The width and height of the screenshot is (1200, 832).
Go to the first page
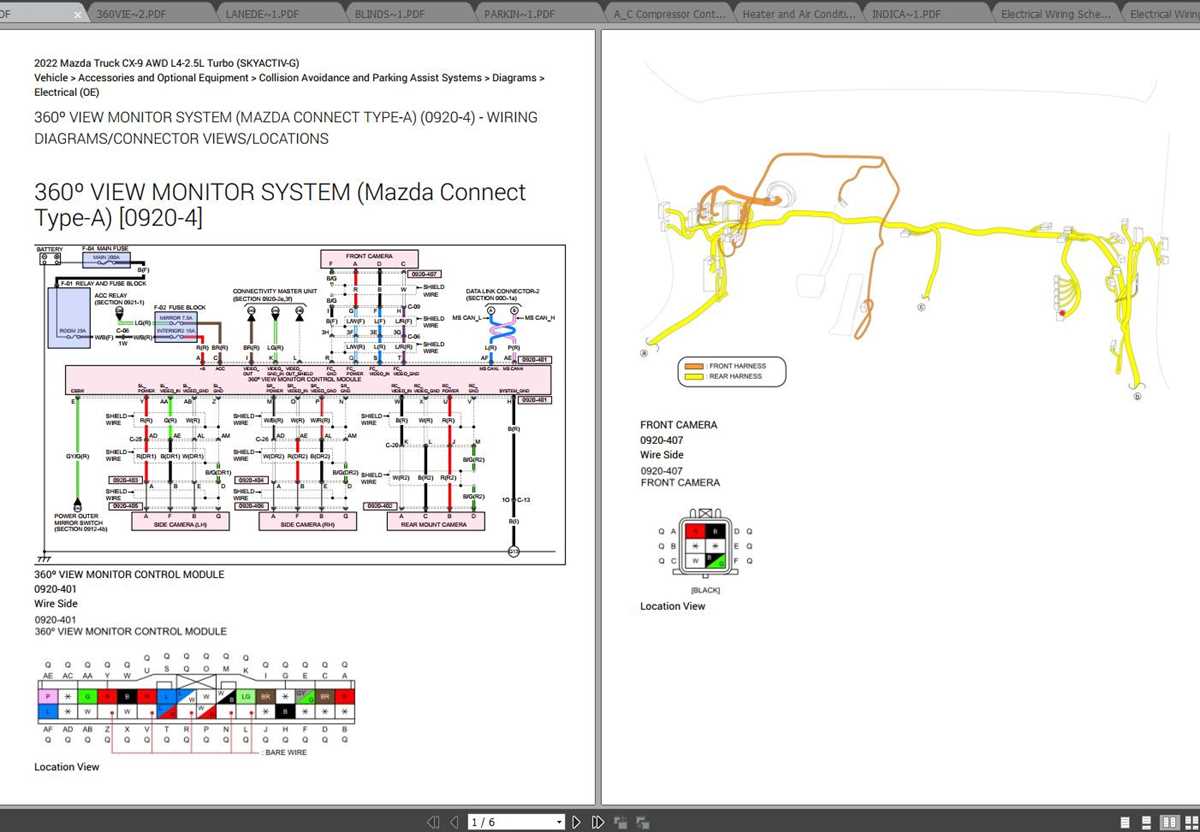(432, 822)
